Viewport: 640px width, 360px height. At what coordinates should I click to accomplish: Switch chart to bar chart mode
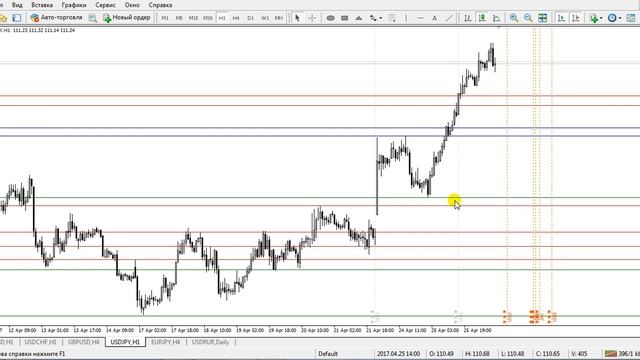point(468,18)
